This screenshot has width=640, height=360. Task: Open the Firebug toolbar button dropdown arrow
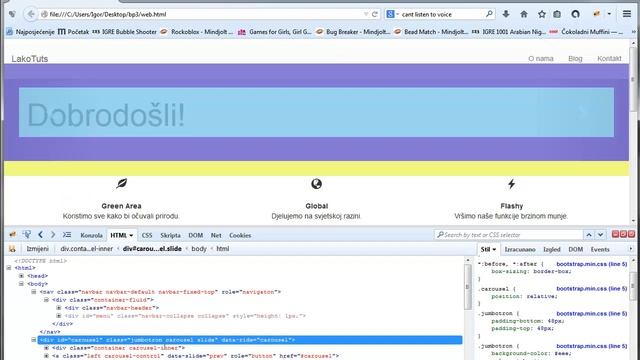pyautogui.click(x=609, y=14)
